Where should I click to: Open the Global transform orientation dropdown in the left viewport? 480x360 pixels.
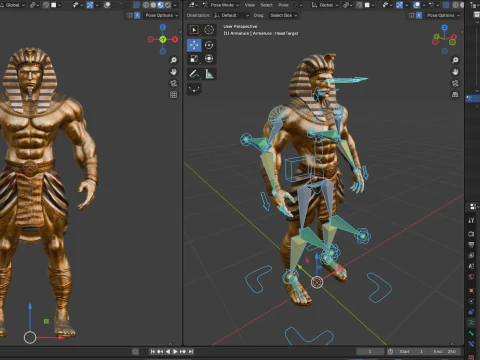click(x=13, y=5)
